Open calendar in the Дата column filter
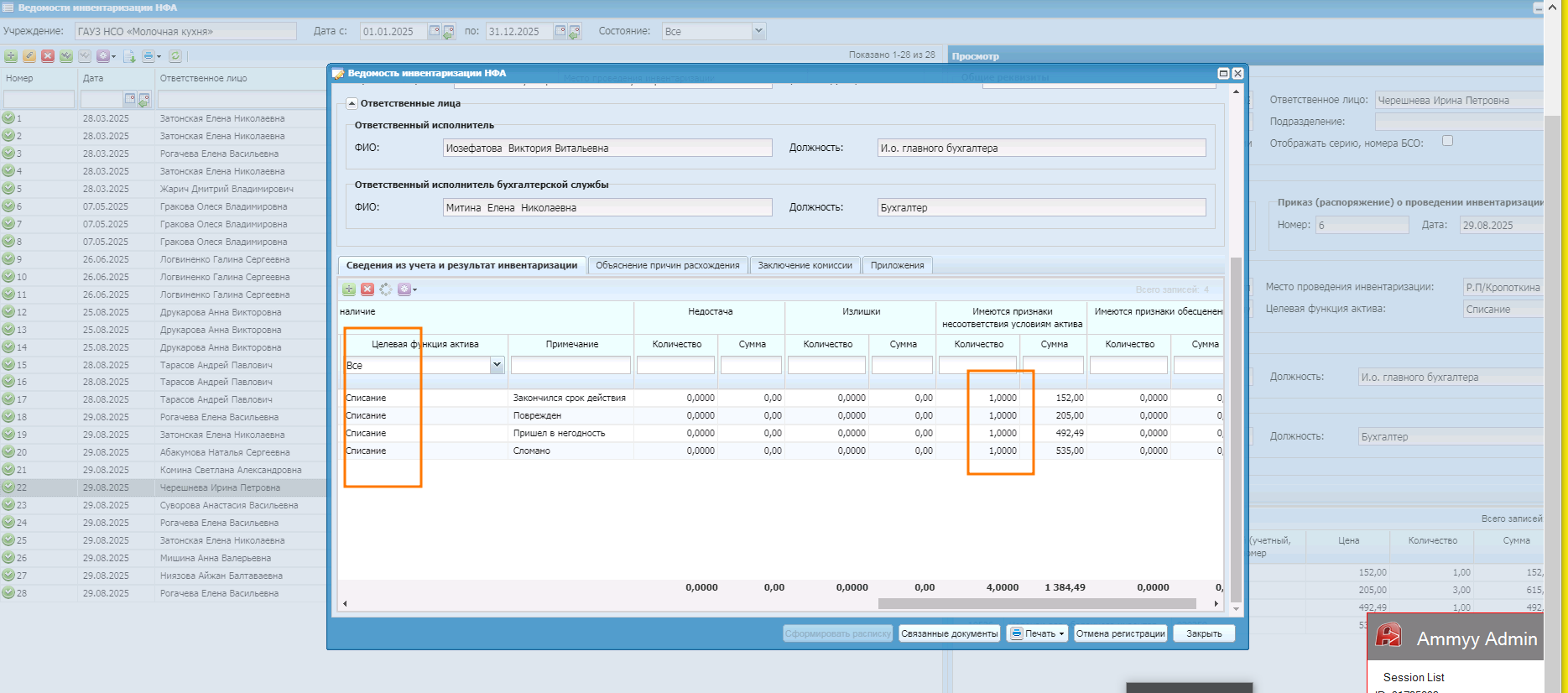Viewport: 1568px width, 693px height. (130, 99)
